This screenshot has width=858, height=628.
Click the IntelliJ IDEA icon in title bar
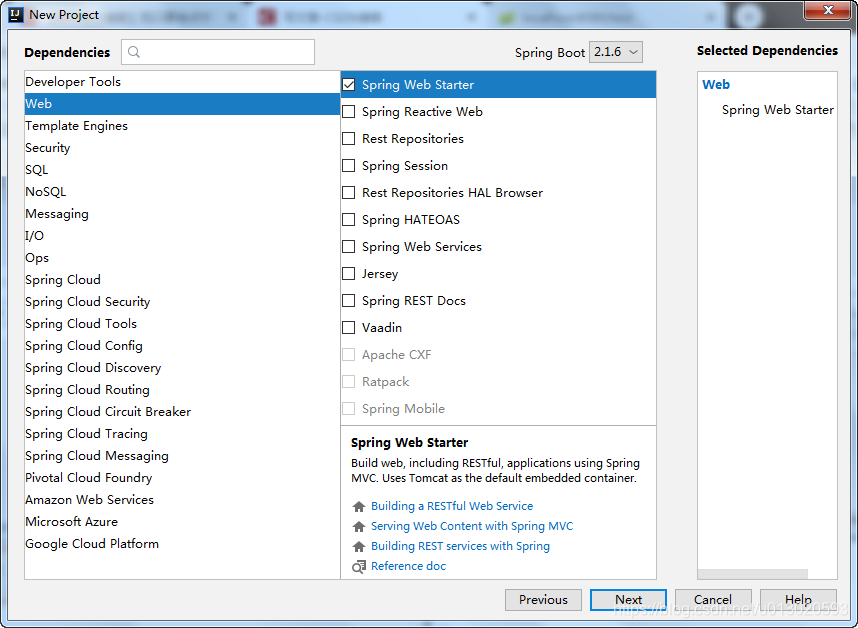pyautogui.click(x=16, y=14)
